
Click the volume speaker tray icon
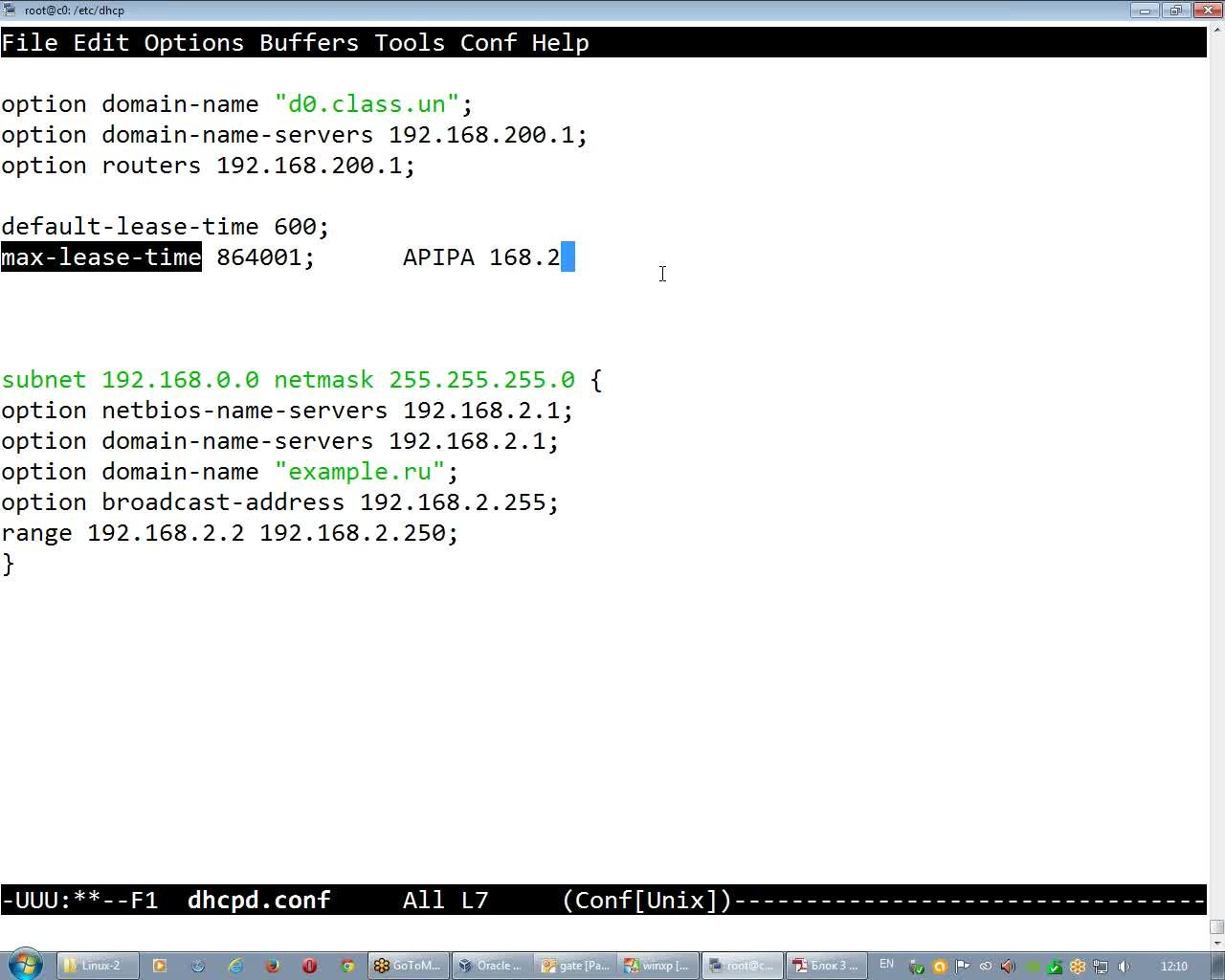tap(1124, 966)
